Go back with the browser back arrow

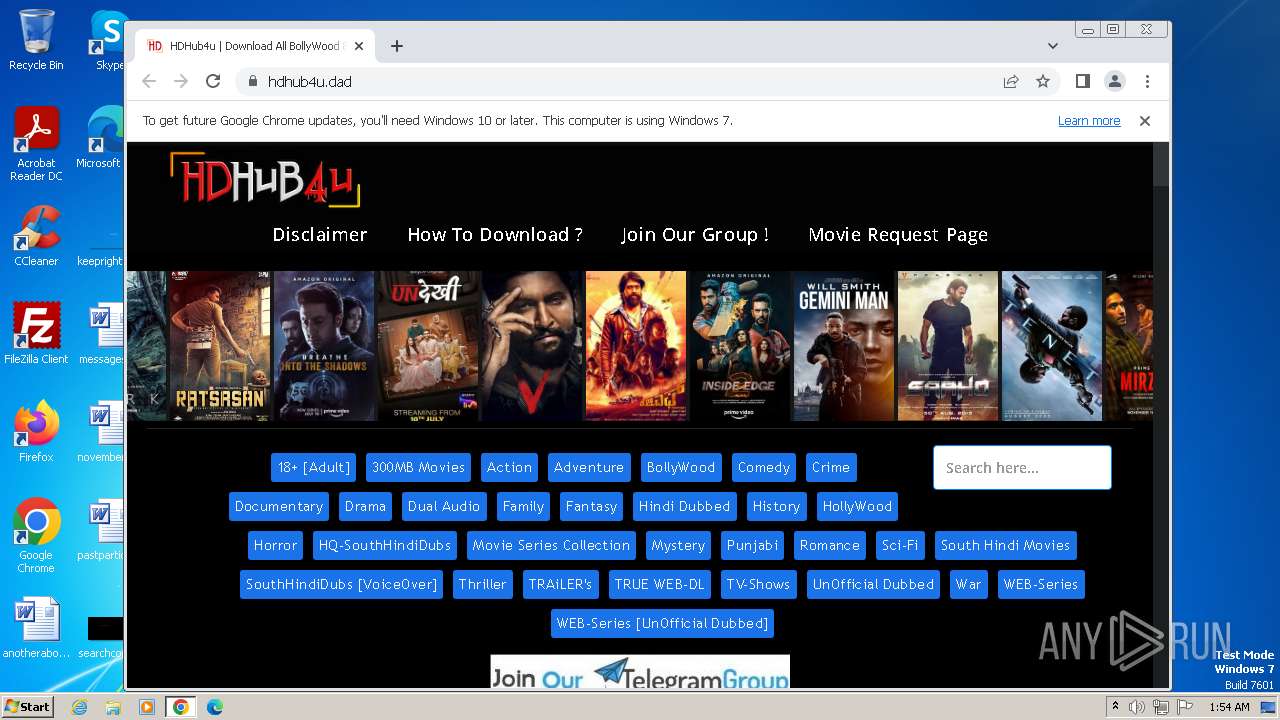point(149,81)
